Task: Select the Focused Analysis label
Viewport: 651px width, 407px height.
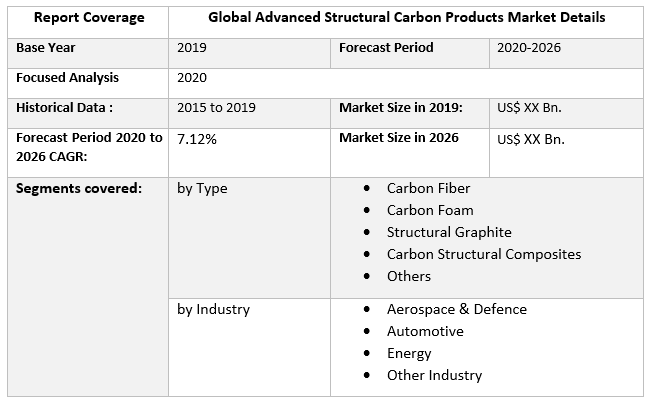Action: [67, 78]
